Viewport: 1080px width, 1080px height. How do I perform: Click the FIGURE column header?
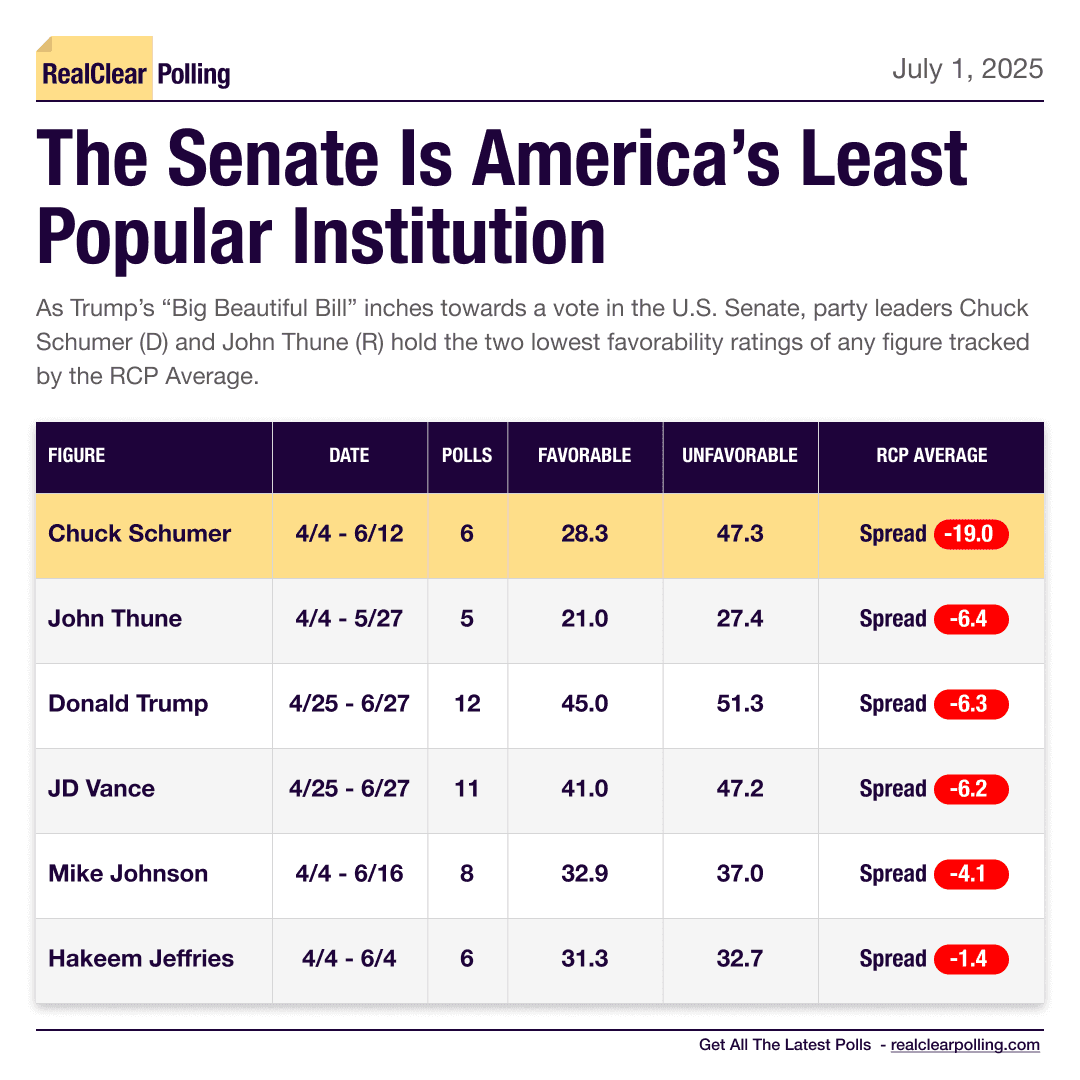pos(77,456)
